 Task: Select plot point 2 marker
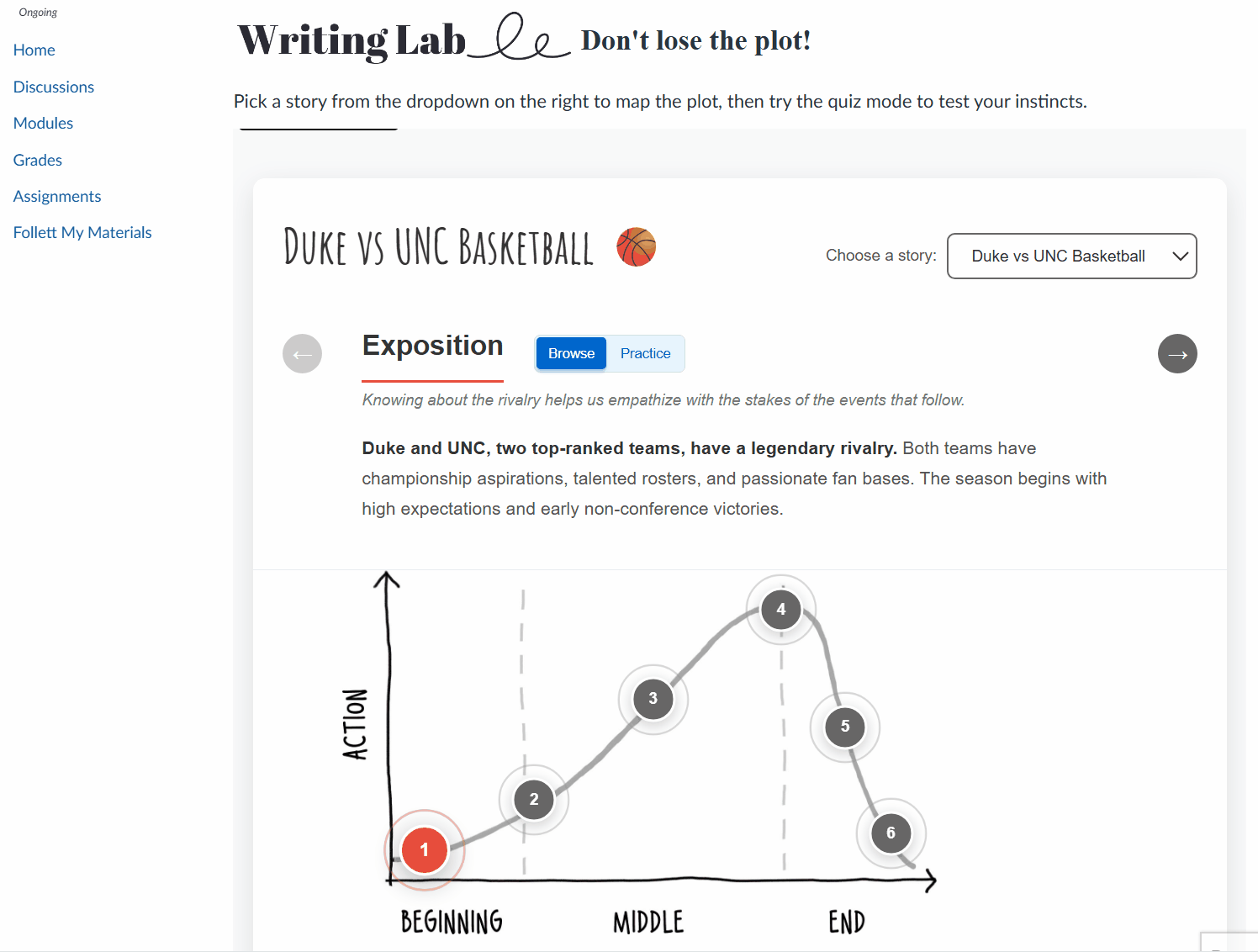(533, 799)
